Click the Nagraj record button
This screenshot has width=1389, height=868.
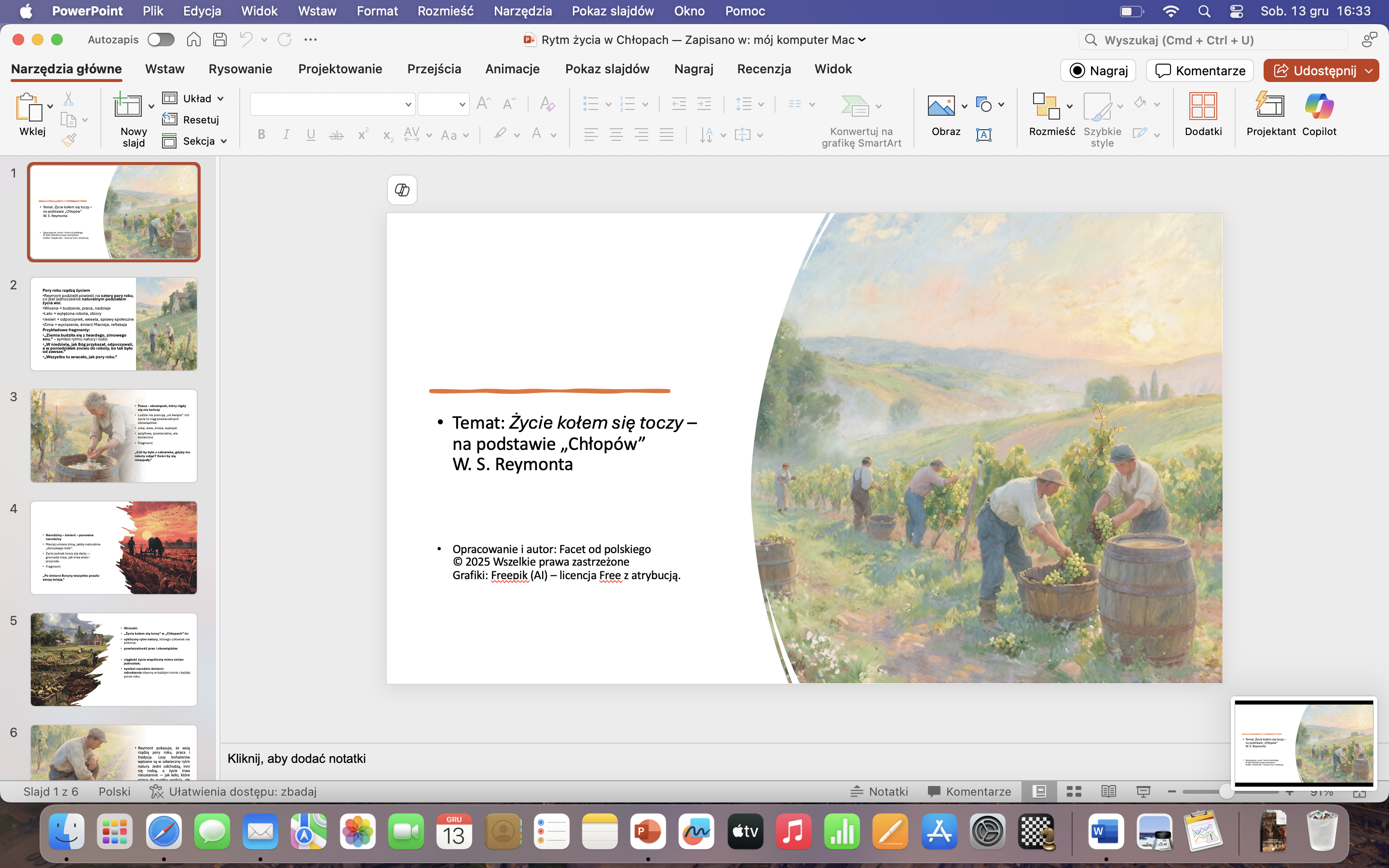[x=1097, y=70]
